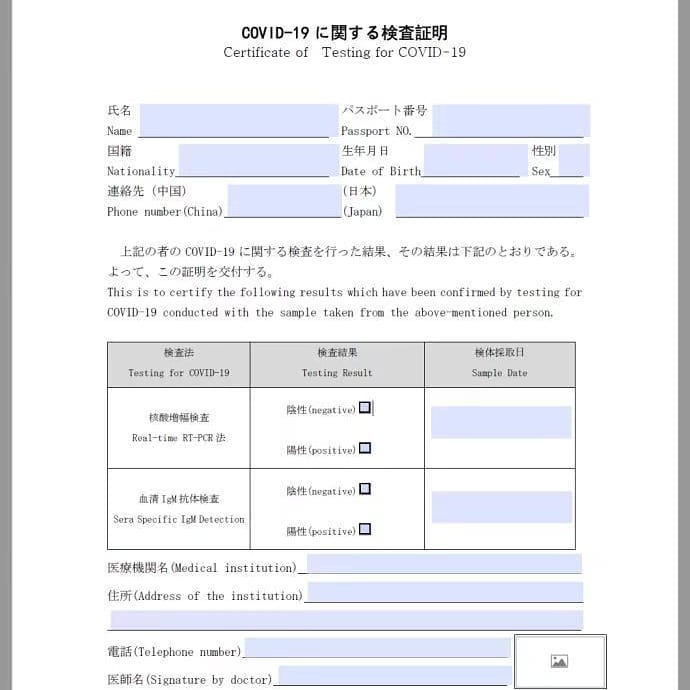Click the Phone number (China) field
690x690 pixels.
[x=284, y=201]
